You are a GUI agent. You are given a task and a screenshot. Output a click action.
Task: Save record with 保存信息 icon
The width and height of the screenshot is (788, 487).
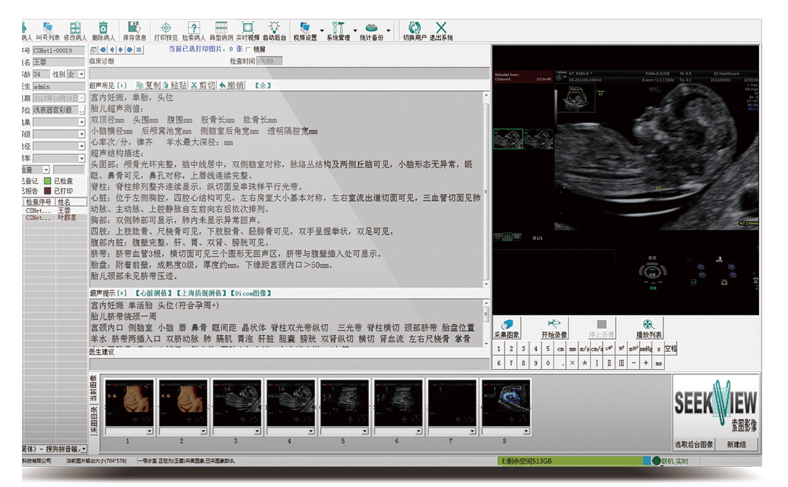point(134,31)
